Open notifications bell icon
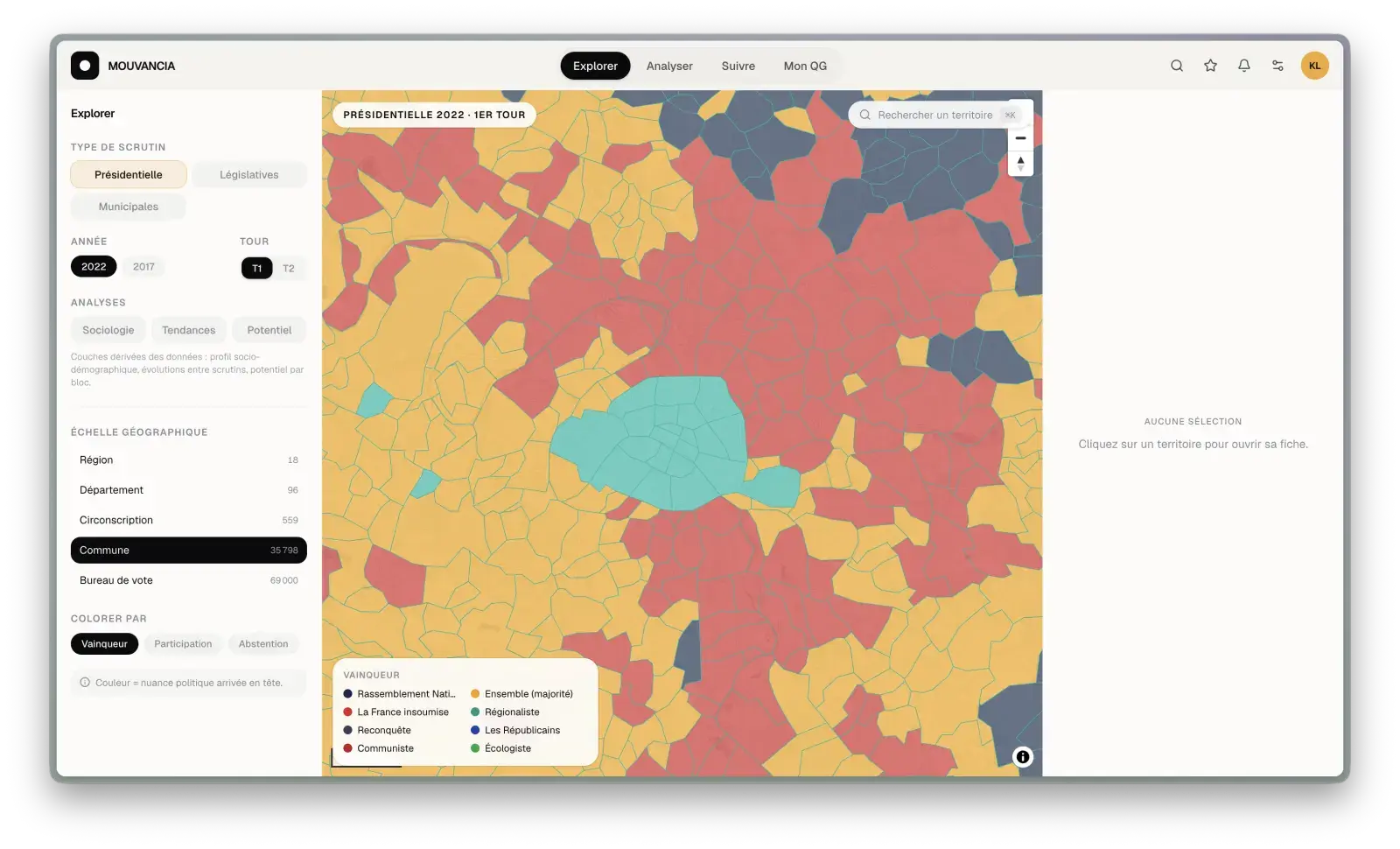The height and width of the screenshot is (849, 1400). [1243, 66]
